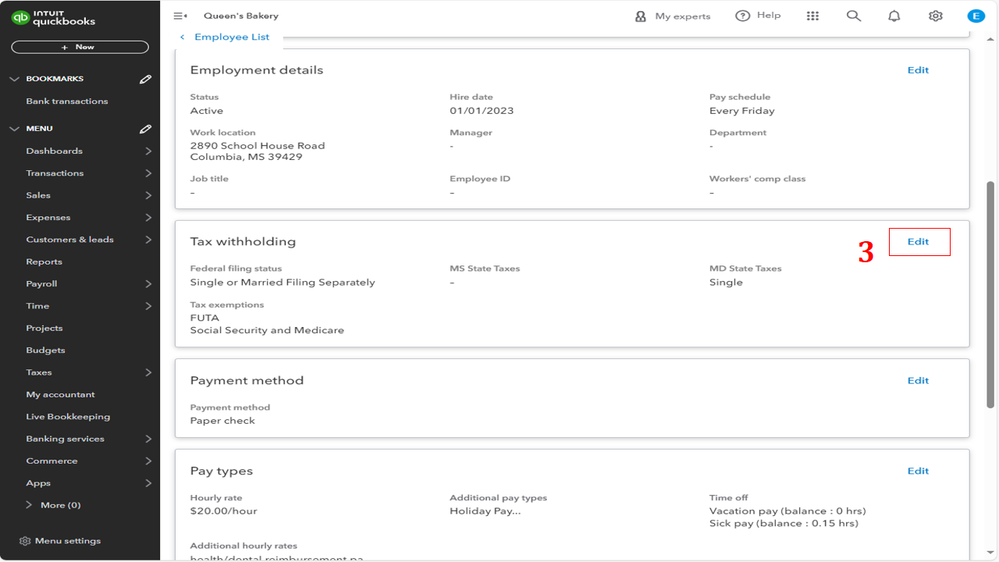
Task: Edit bookmarks with the pencil icon
Action: click(x=146, y=79)
